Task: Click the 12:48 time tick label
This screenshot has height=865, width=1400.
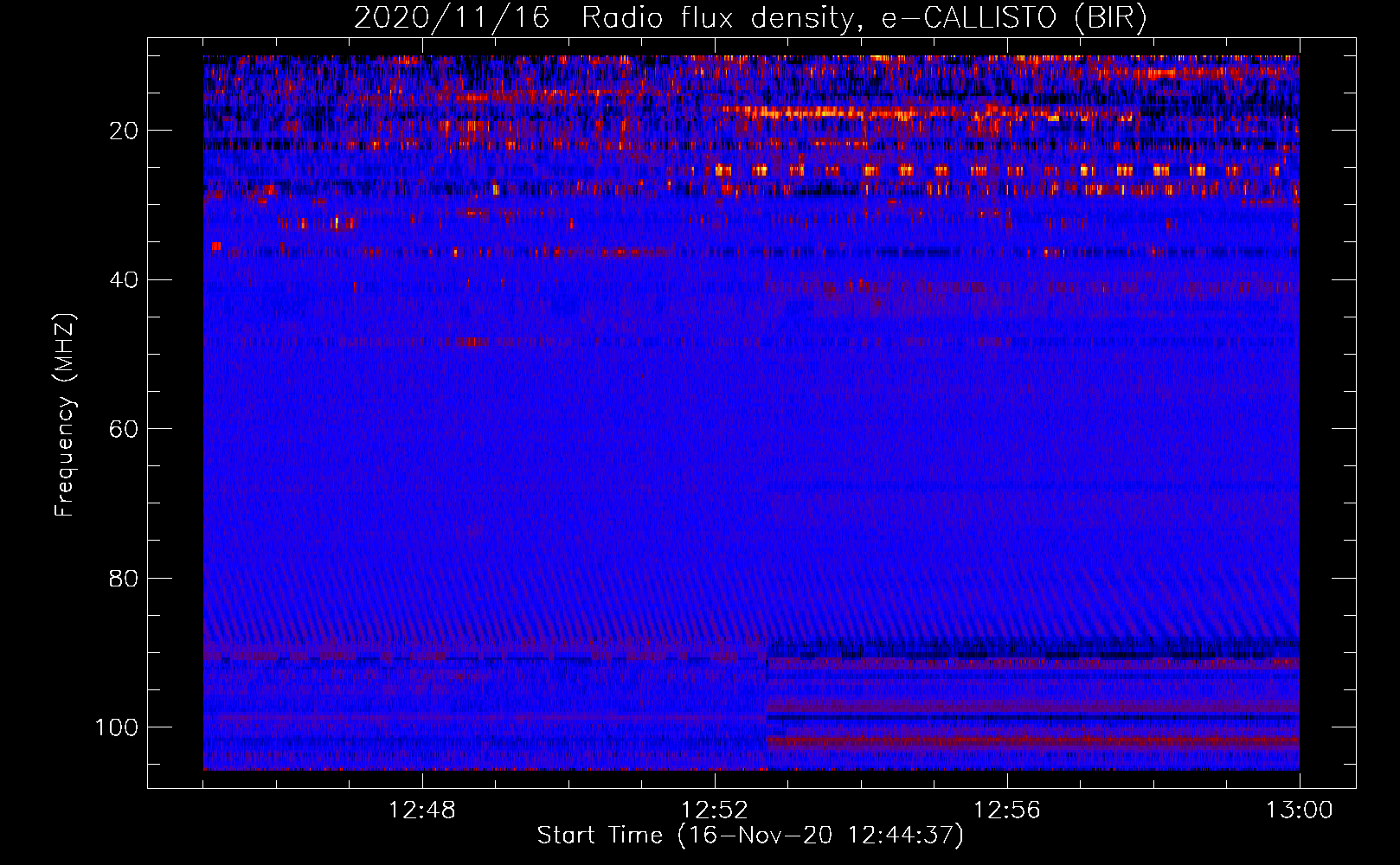Action: (422, 811)
